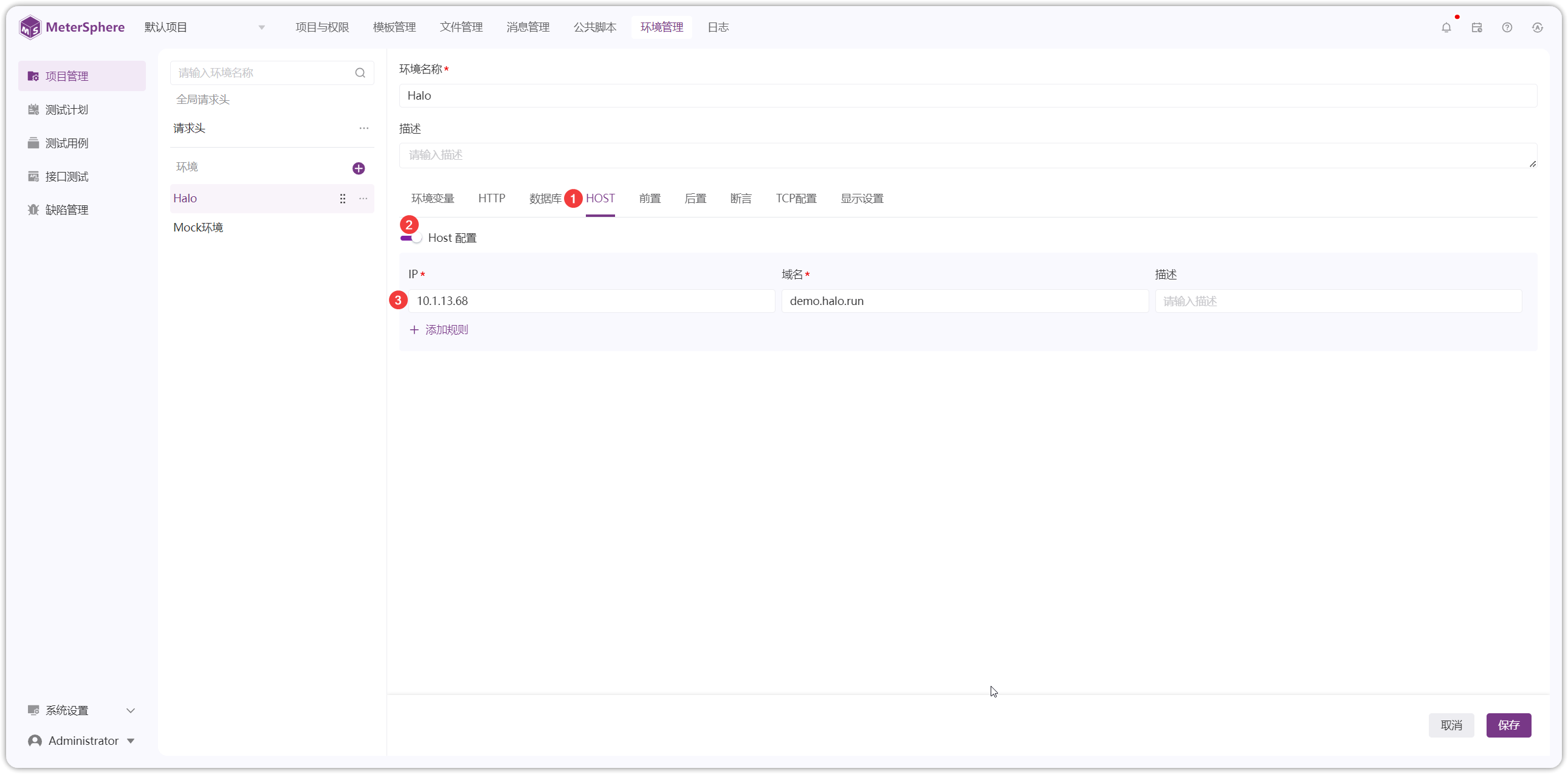Image resolution: width=1568 pixels, height=774 pixels.
Task: Open the notifications bell icon
Action: click(1446, 27)
